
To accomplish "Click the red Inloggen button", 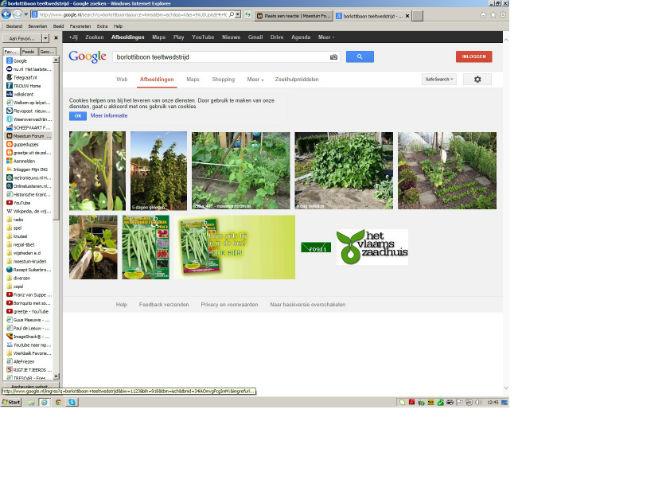I will [x=474, y=56].
